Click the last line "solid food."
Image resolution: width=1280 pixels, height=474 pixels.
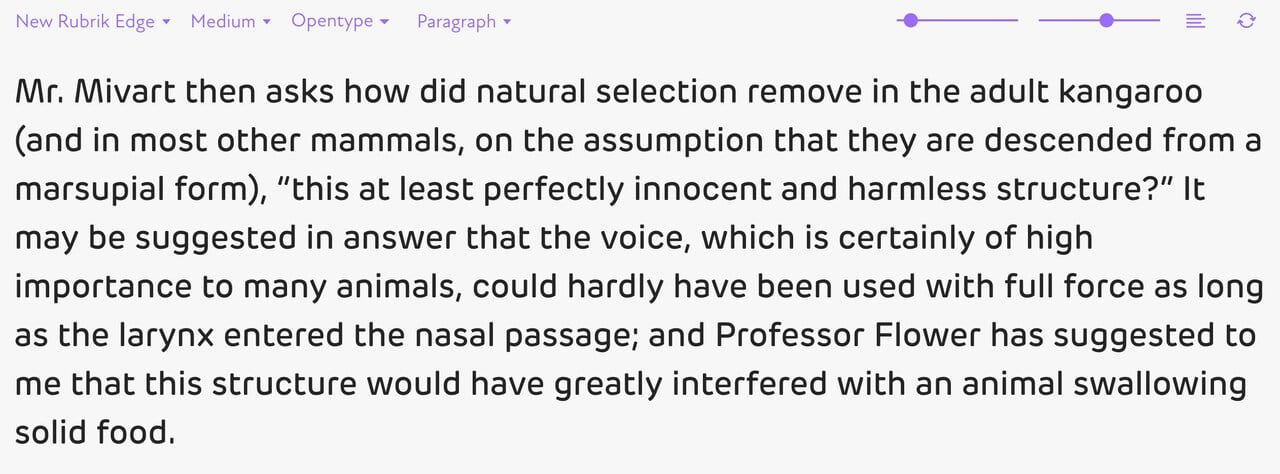(x=95, y=432)
